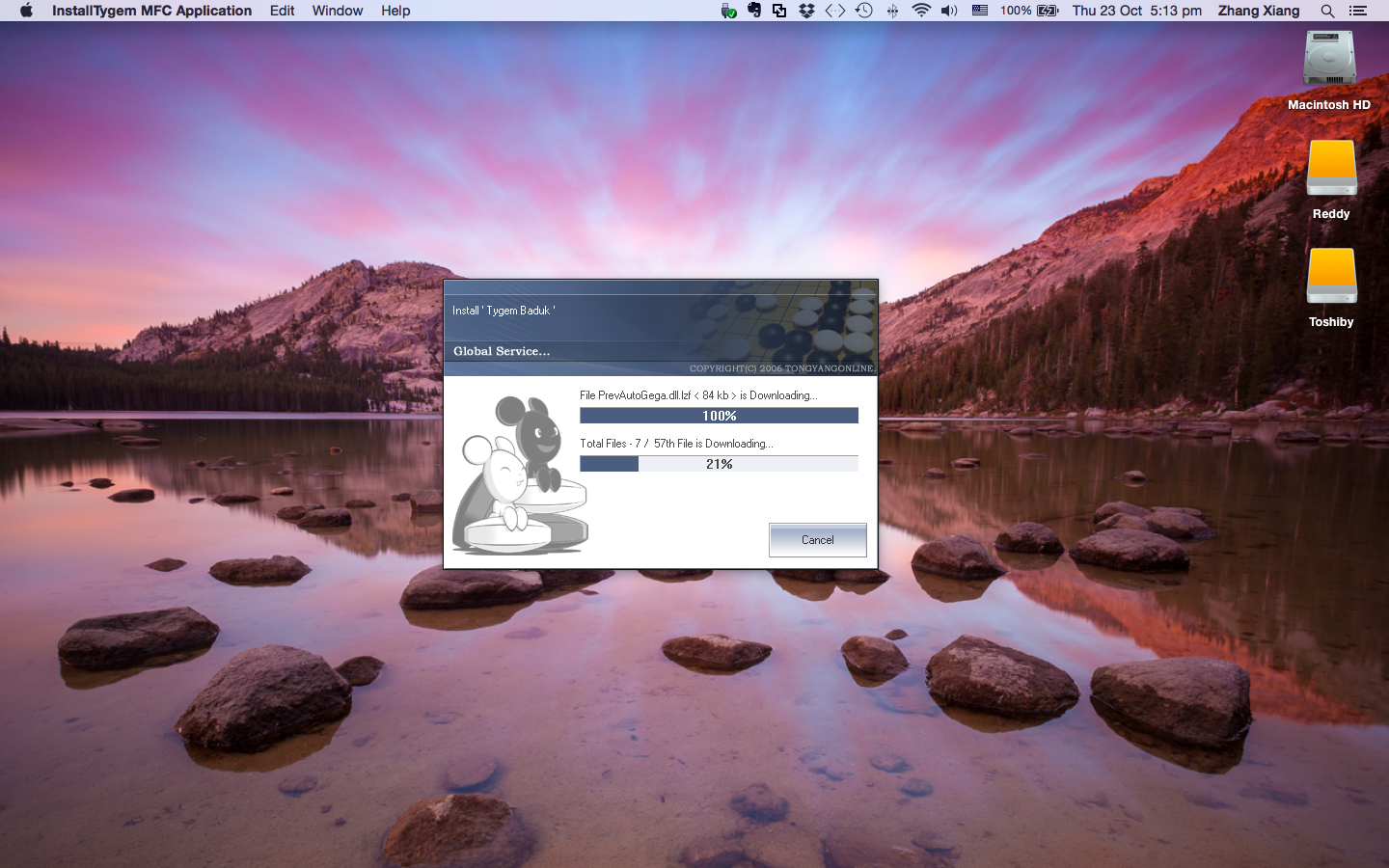
Task: Click the USB device status icon
Action: click(728, 11)
